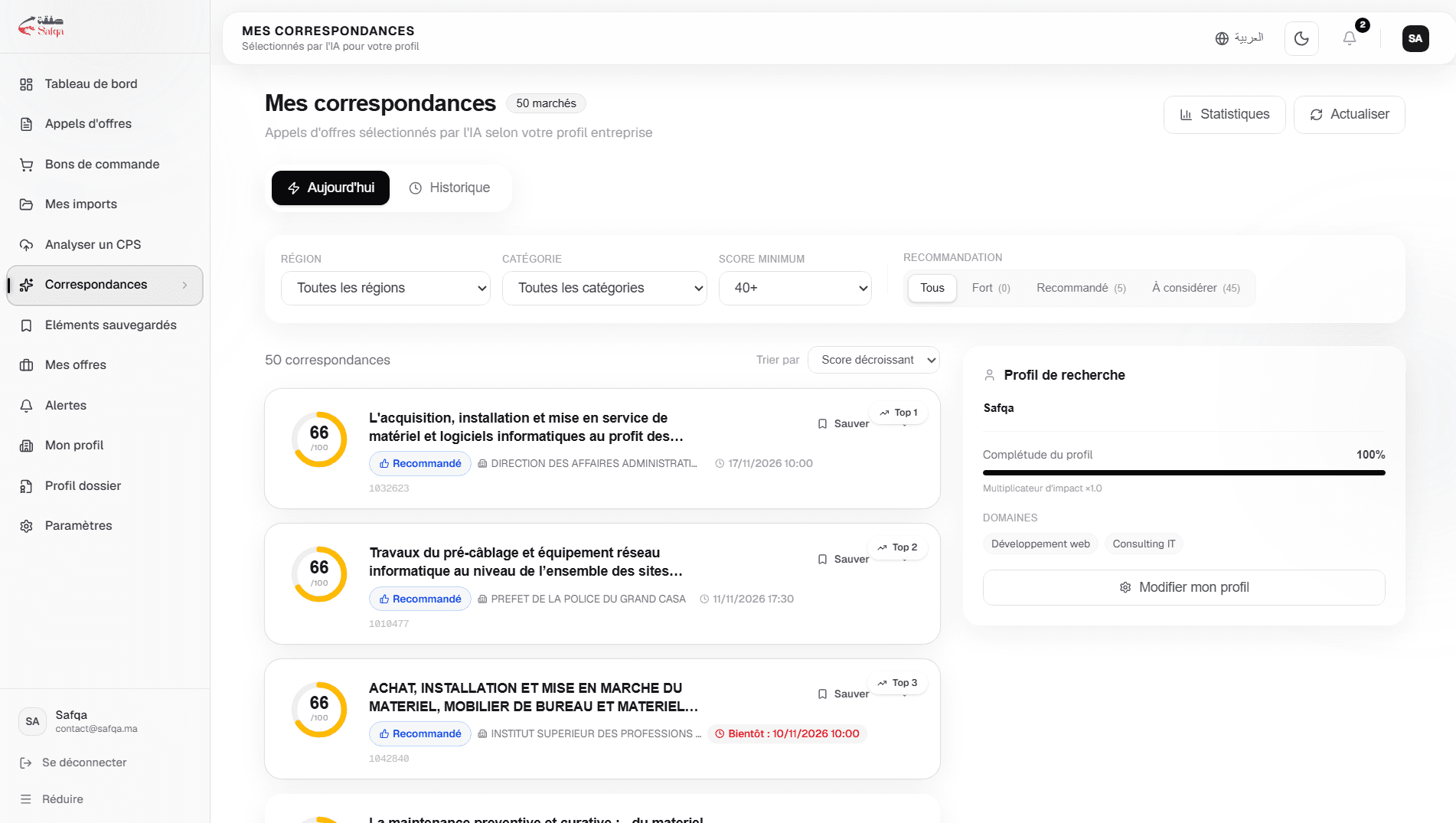Save the L'acquisition, installation tender
The height and width of the screenshot is (823, 1456).
click(x=843, y=424)
